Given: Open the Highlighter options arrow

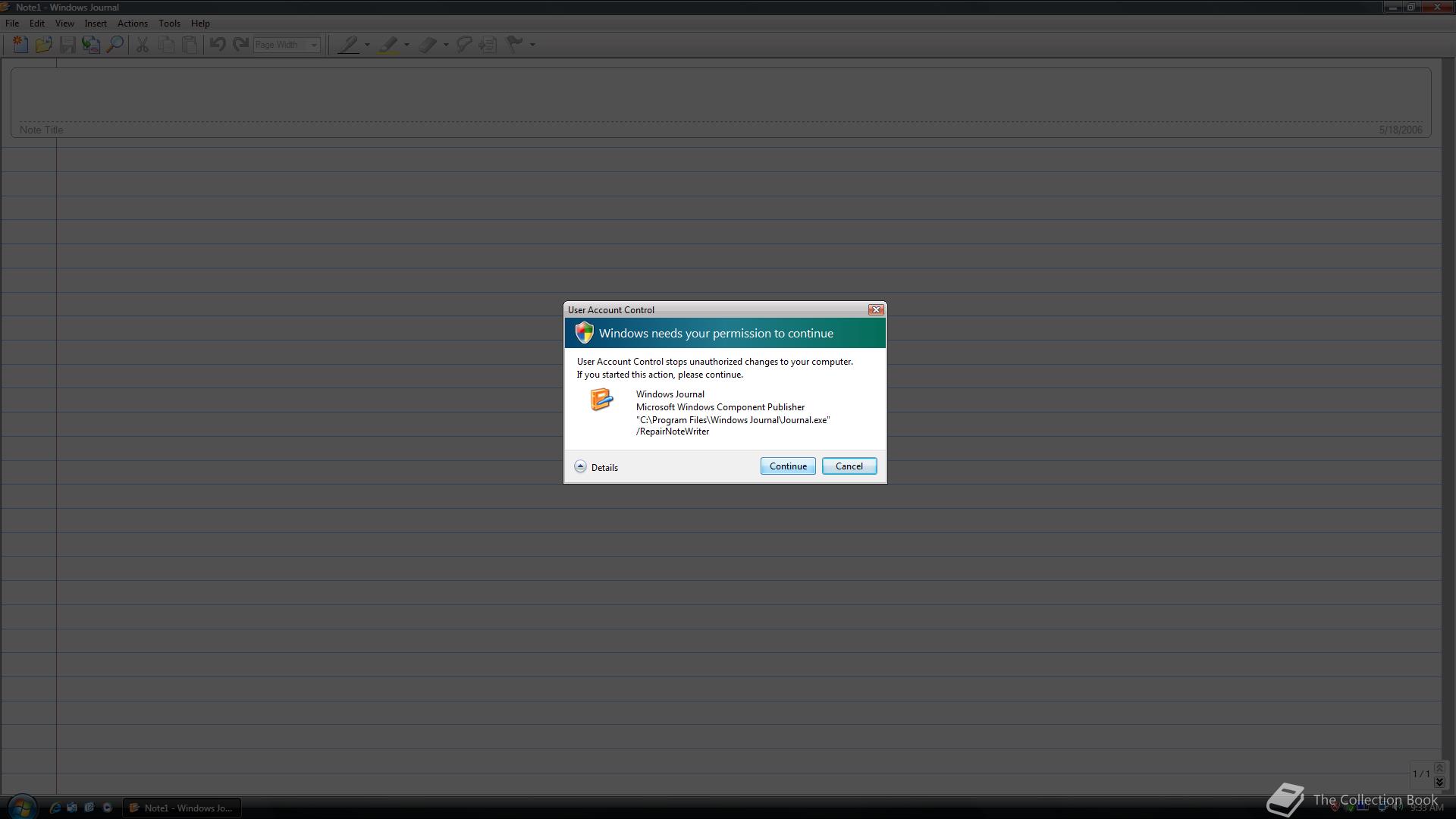Looking at the screenshot, I should (406, 45).
